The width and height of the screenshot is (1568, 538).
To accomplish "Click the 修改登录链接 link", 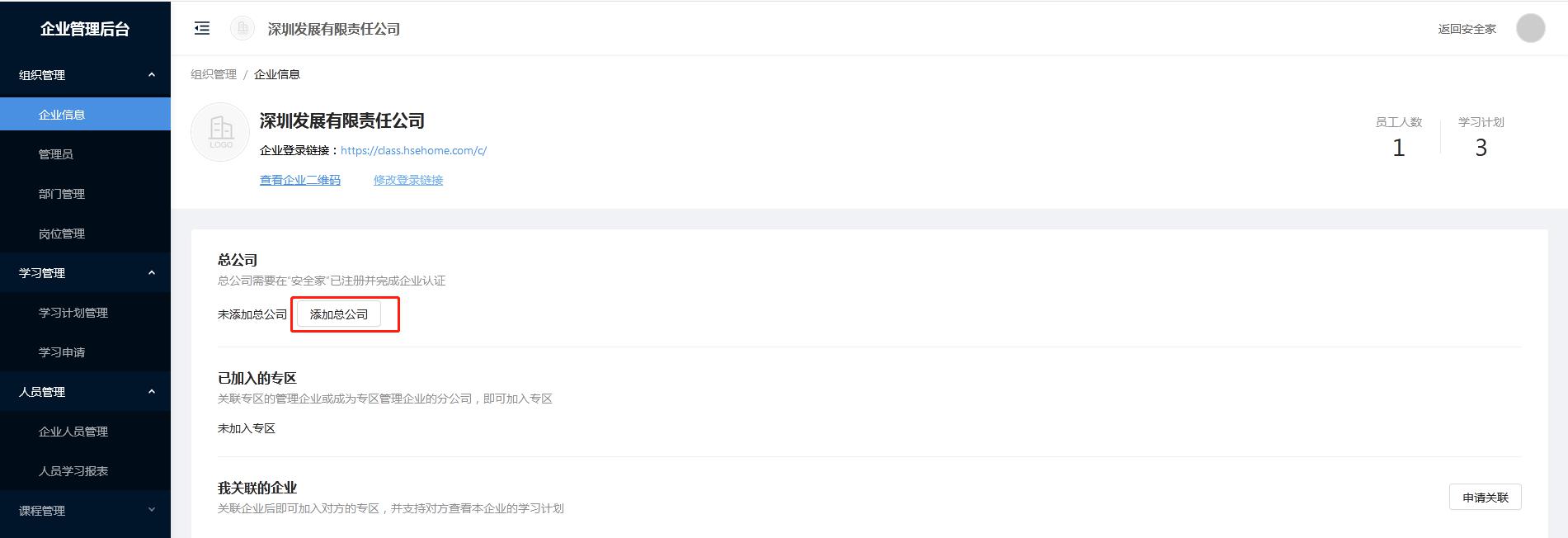I will tap(408, 180).
